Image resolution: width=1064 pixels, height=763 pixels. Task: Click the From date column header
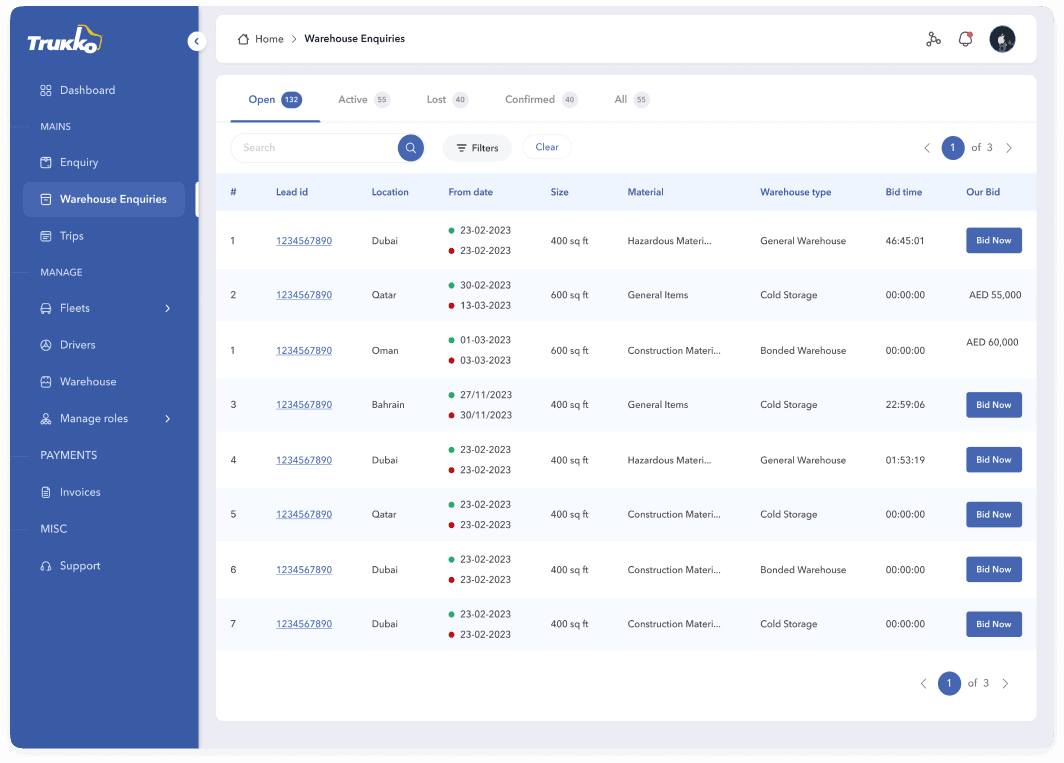[x=470, y=192]
